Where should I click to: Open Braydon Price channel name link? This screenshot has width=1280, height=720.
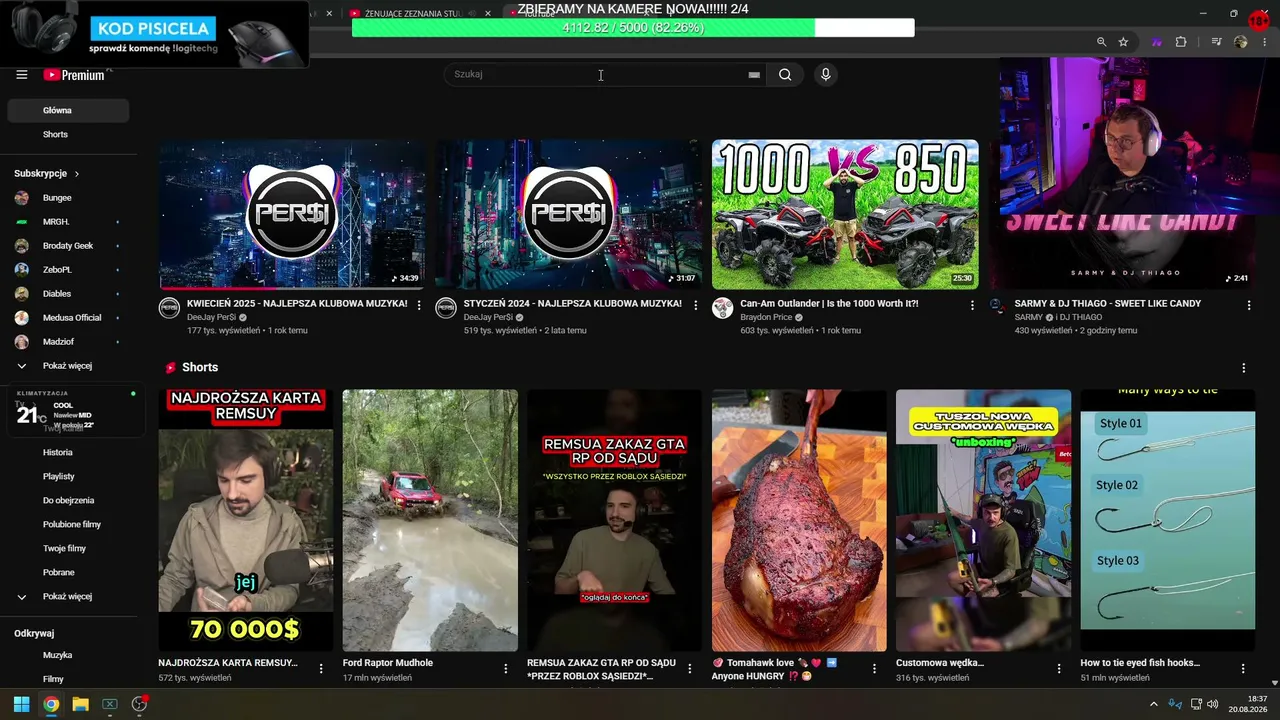coord(766,317)
